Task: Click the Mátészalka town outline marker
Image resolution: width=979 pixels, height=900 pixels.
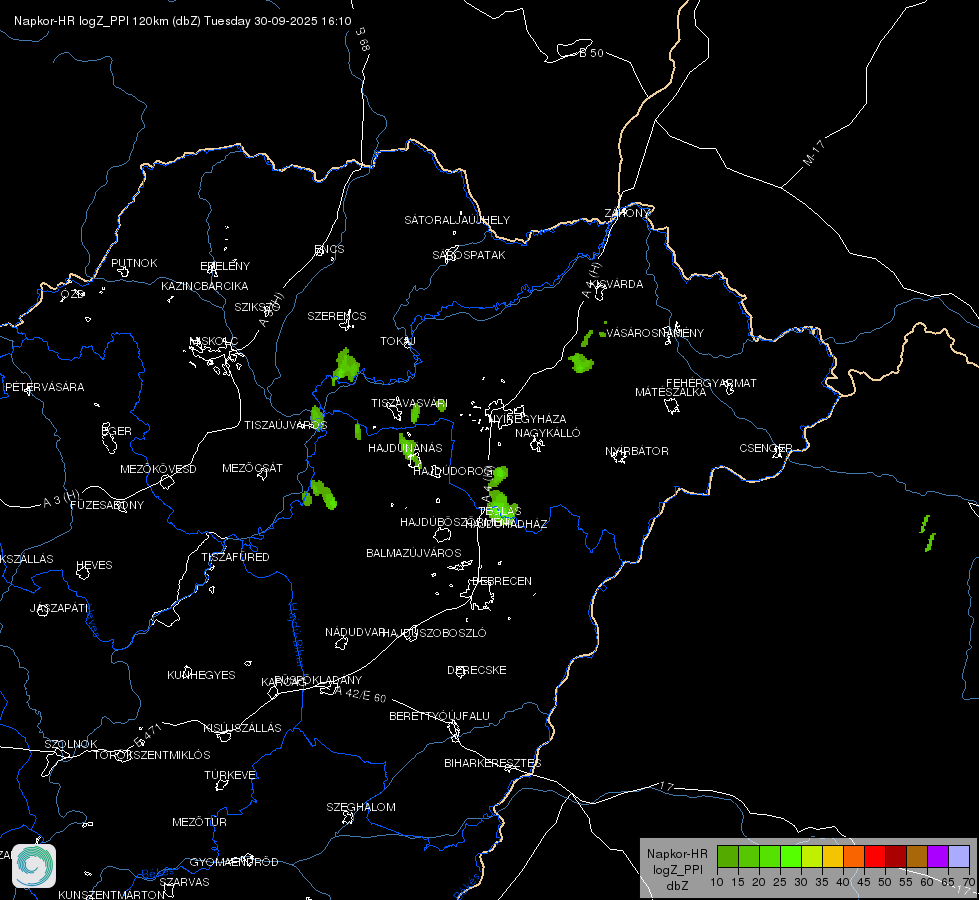Action: pyautogui.click(x=672, y=406)
